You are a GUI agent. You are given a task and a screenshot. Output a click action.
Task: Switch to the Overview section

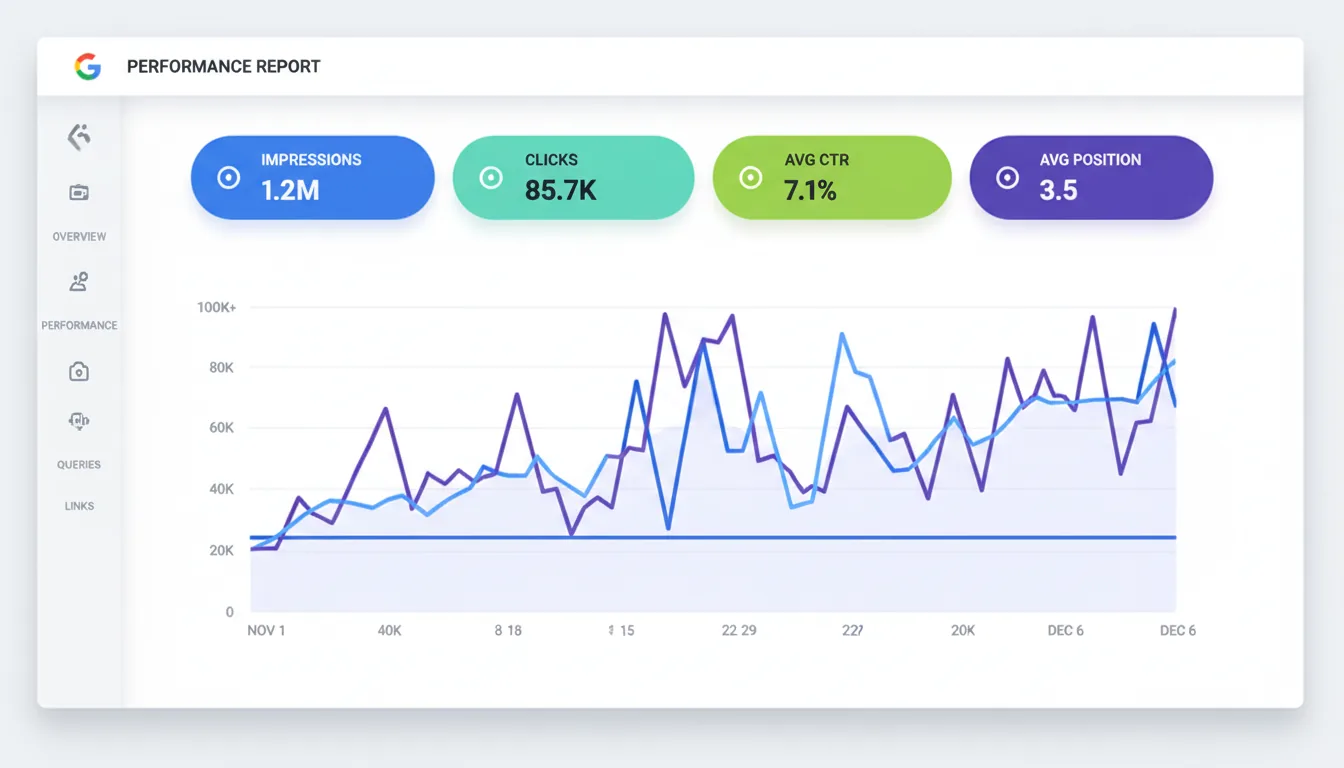click(x=78, y=236)
